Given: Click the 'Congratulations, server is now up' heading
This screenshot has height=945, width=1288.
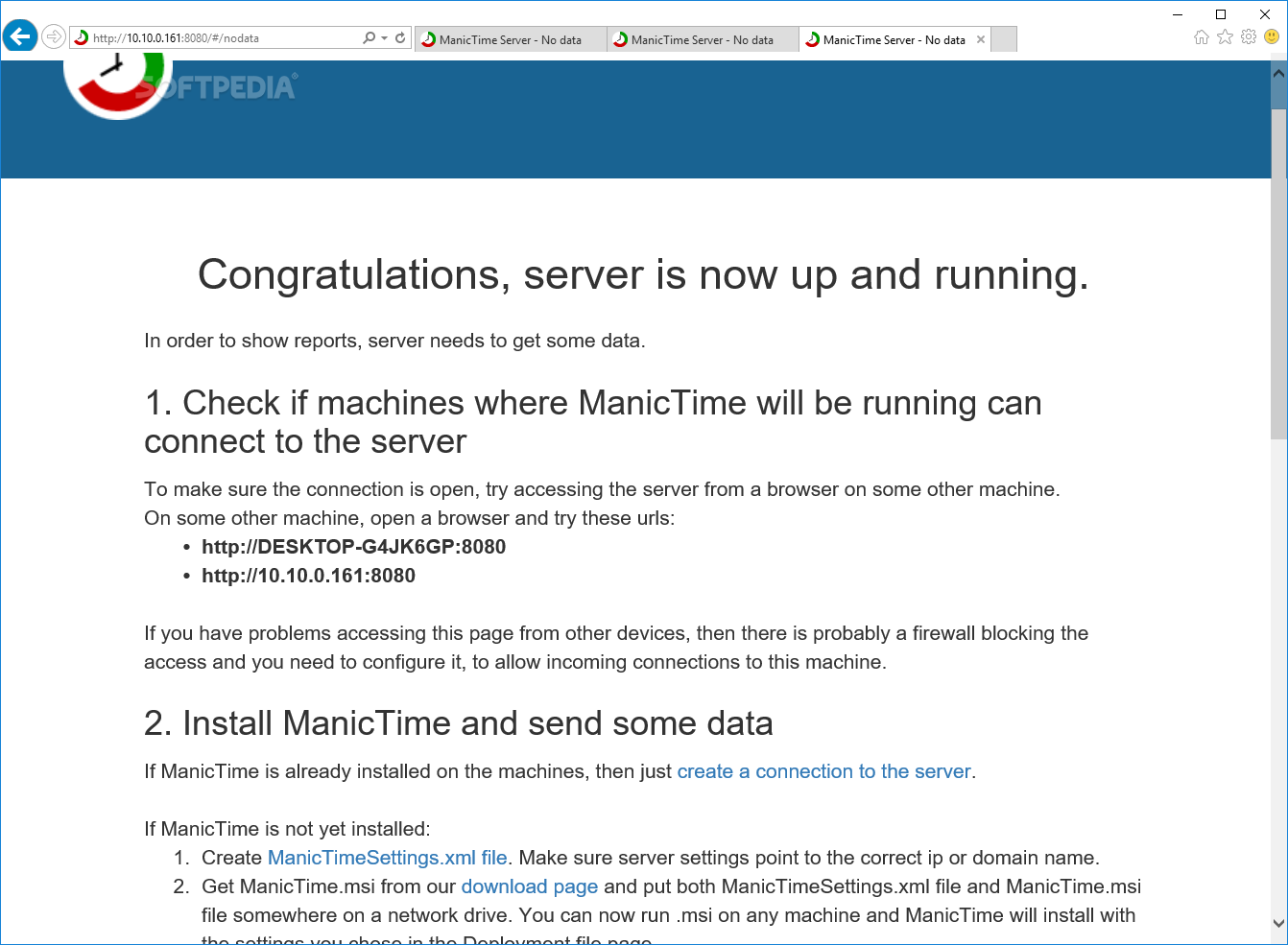Looking at the screenshot, I should pos(643,274).
